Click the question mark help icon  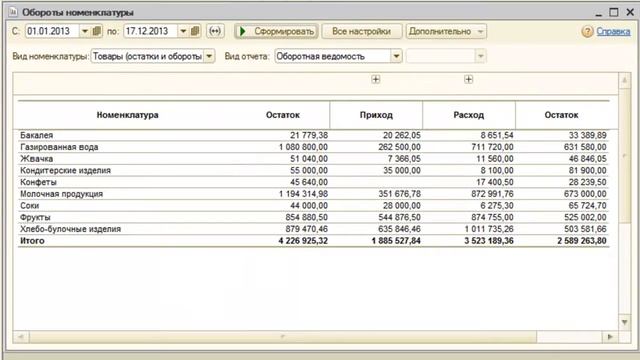587,31
